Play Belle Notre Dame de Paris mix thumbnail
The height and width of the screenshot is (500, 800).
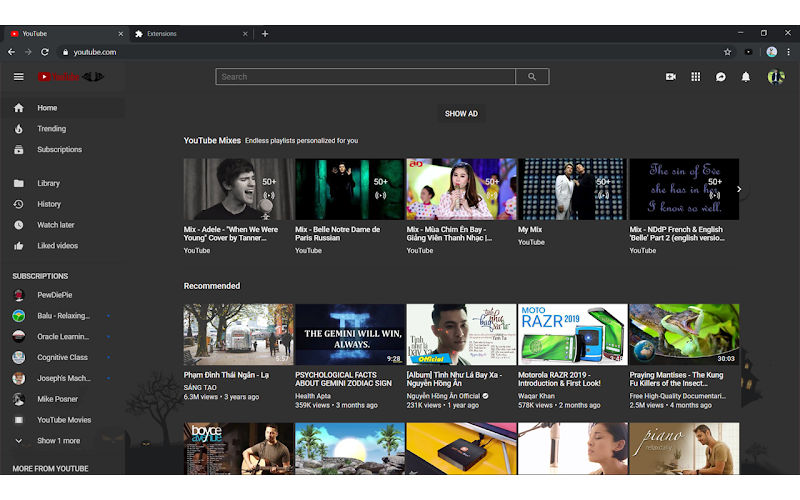(349, 189)
